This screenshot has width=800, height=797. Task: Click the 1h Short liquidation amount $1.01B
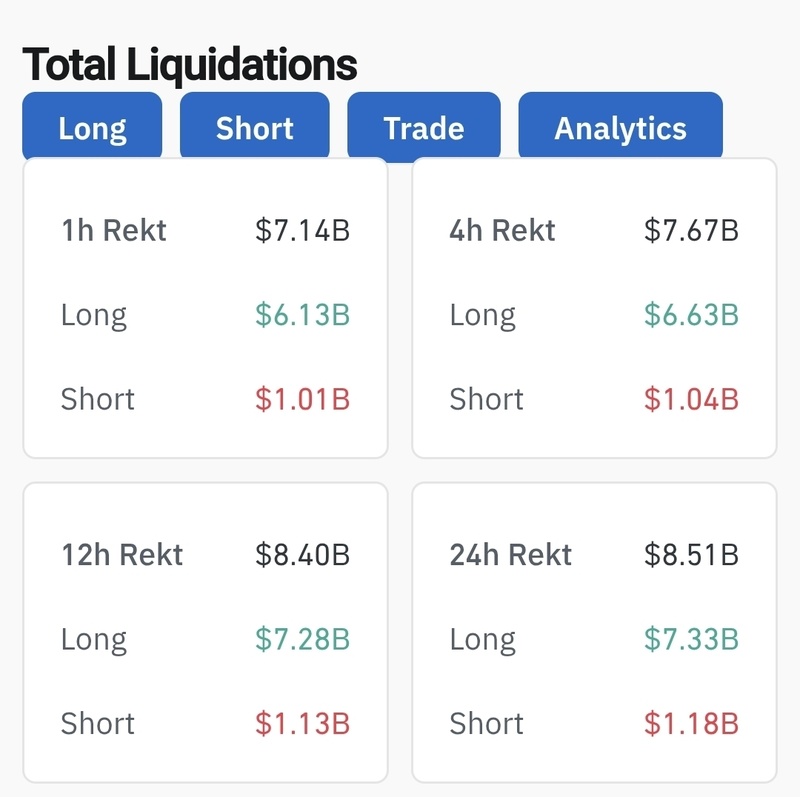pos(302,399)
